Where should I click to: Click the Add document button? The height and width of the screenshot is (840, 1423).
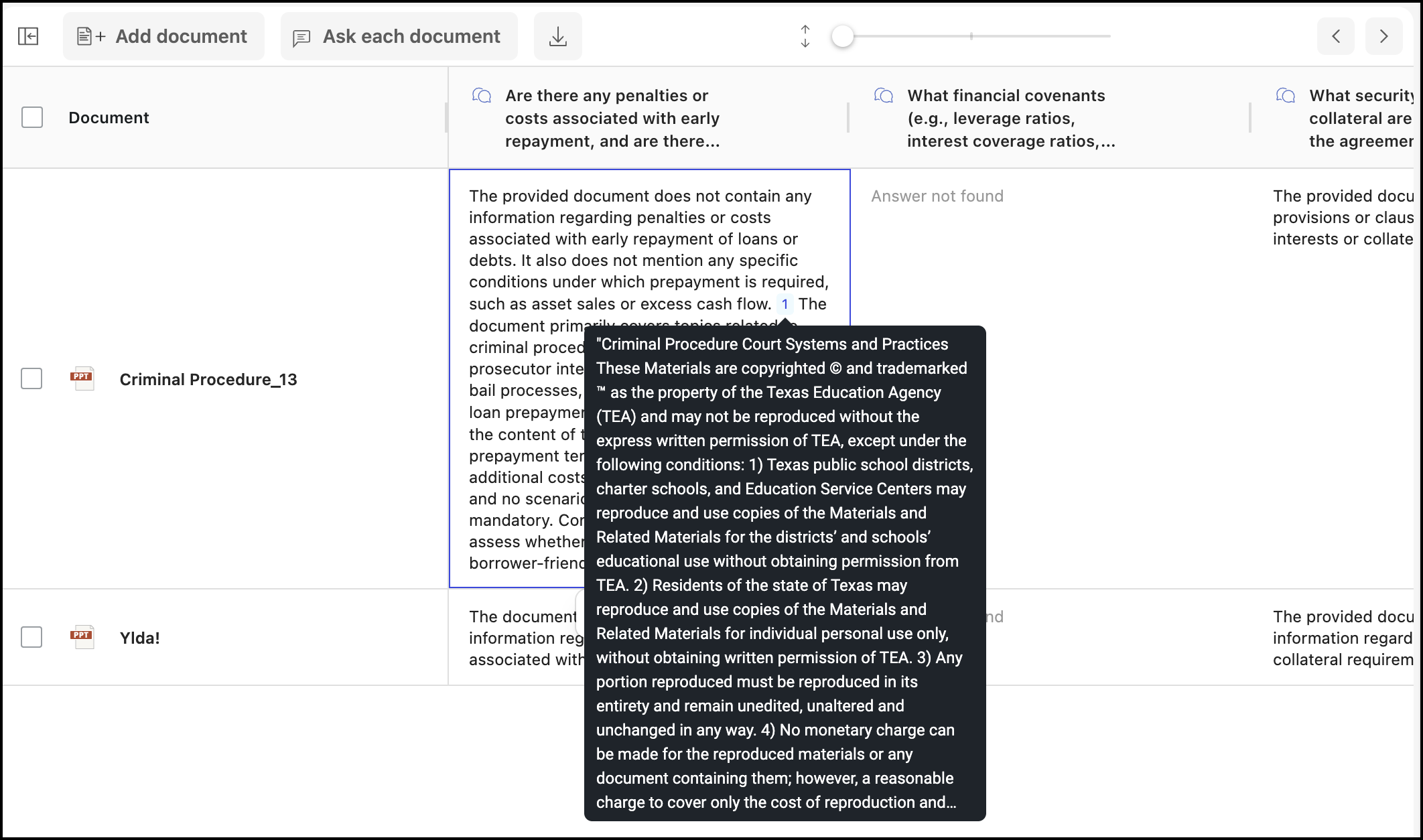[x=163, y=36]
